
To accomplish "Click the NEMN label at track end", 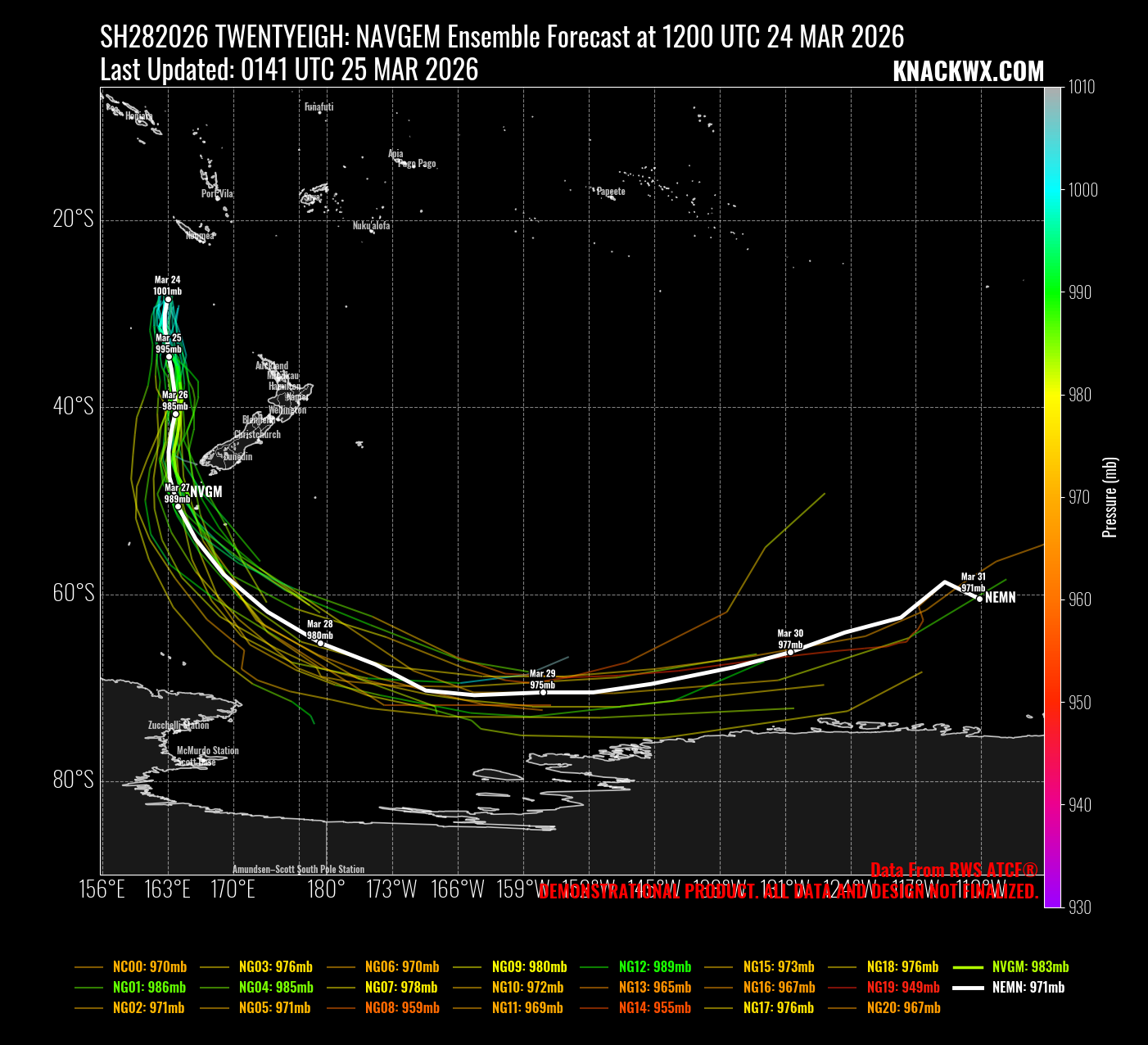I will pos(1001,598).
